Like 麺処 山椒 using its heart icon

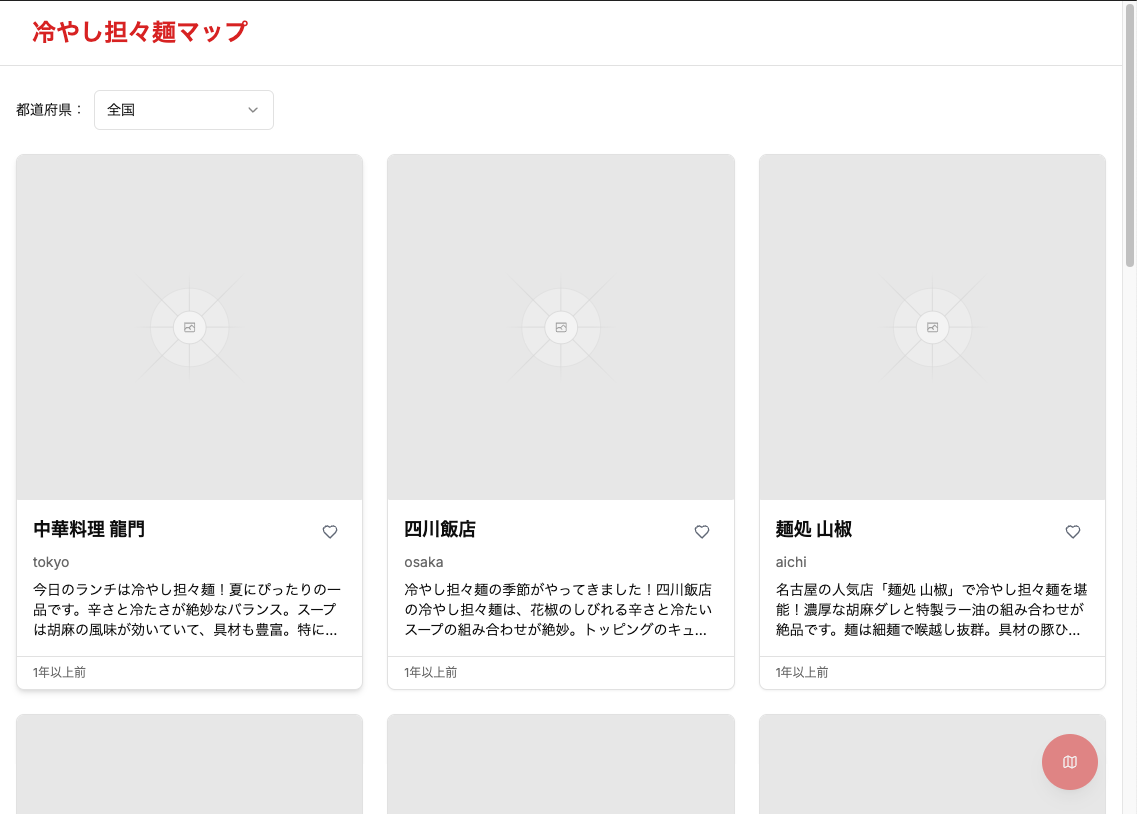click(x=1073, y=531)
